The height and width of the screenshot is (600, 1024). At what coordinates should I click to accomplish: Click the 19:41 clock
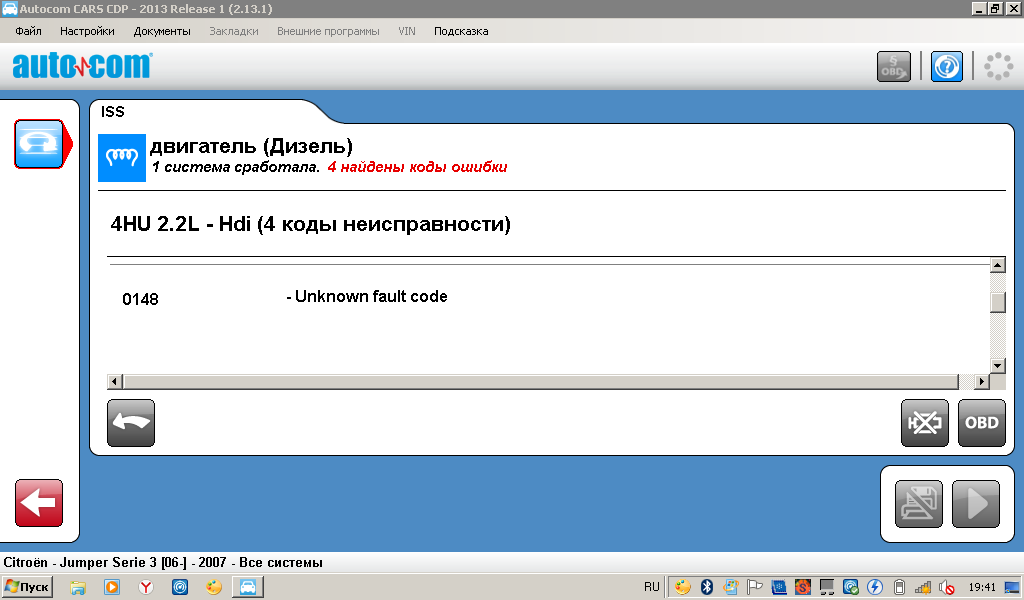coord(982,588)
